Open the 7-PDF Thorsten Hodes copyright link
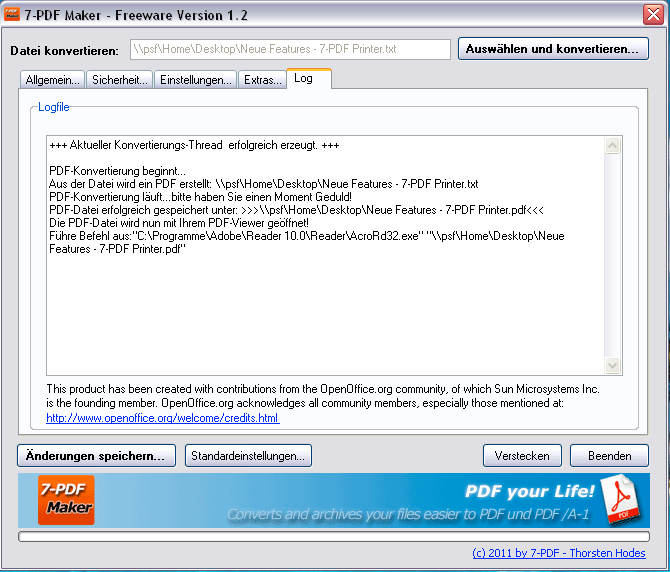The width and height of the screenshot is (670, 572). click(x=558, y=553)
